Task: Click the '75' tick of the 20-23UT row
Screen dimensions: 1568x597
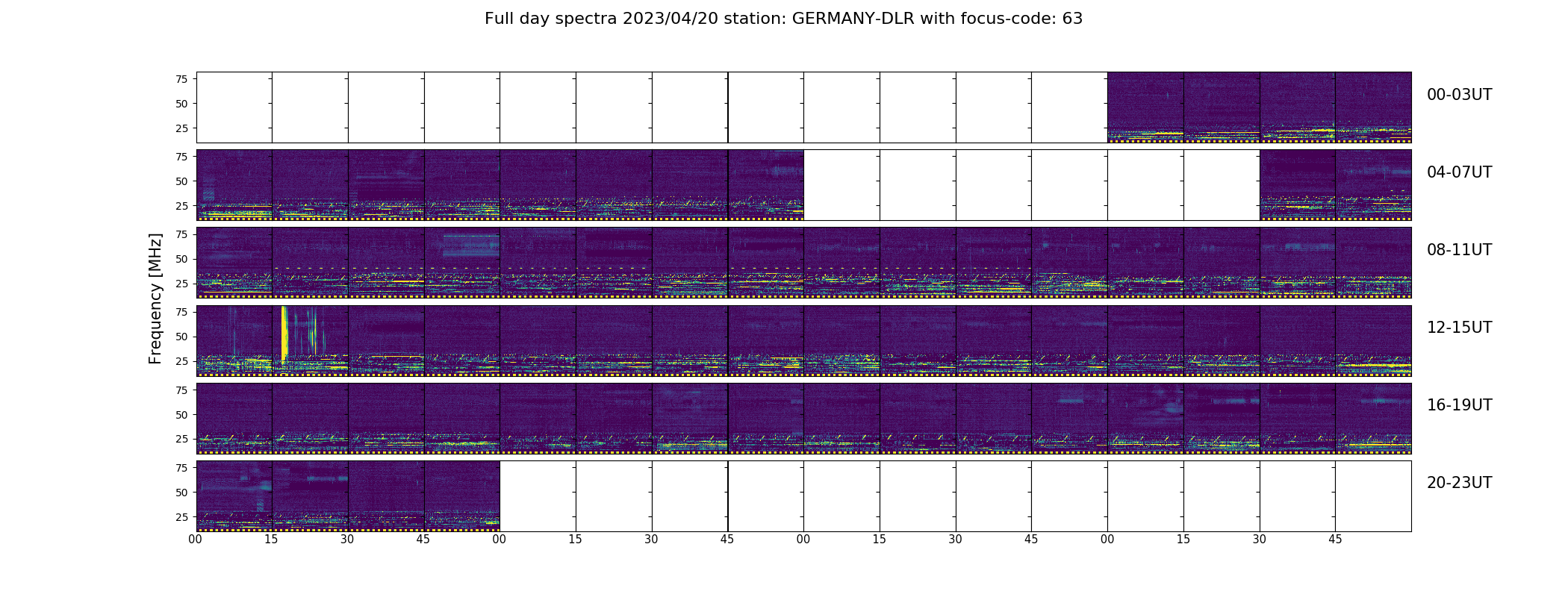Action: pyautogui.click(x=181, y=468)
